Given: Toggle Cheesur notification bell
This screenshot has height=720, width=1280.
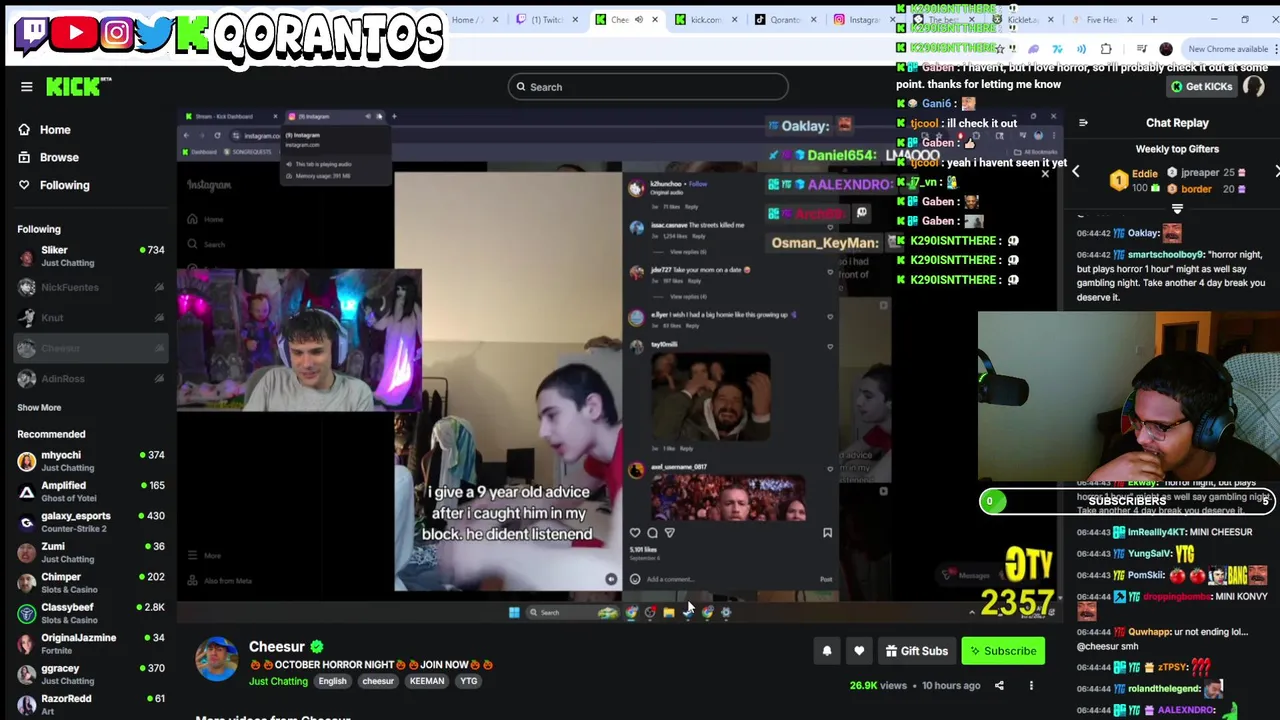Looking at the screenshot, I should click(x=827, y=651).
